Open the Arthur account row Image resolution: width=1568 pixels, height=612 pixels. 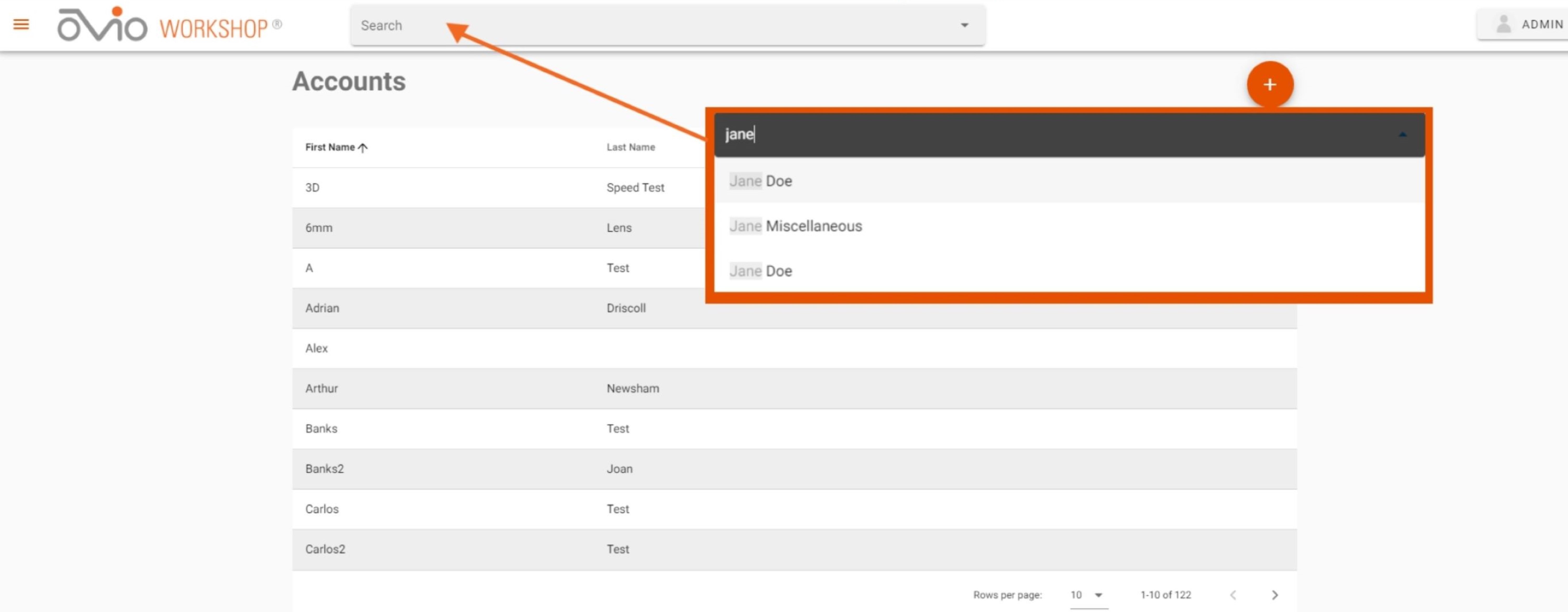pos(794,388)
